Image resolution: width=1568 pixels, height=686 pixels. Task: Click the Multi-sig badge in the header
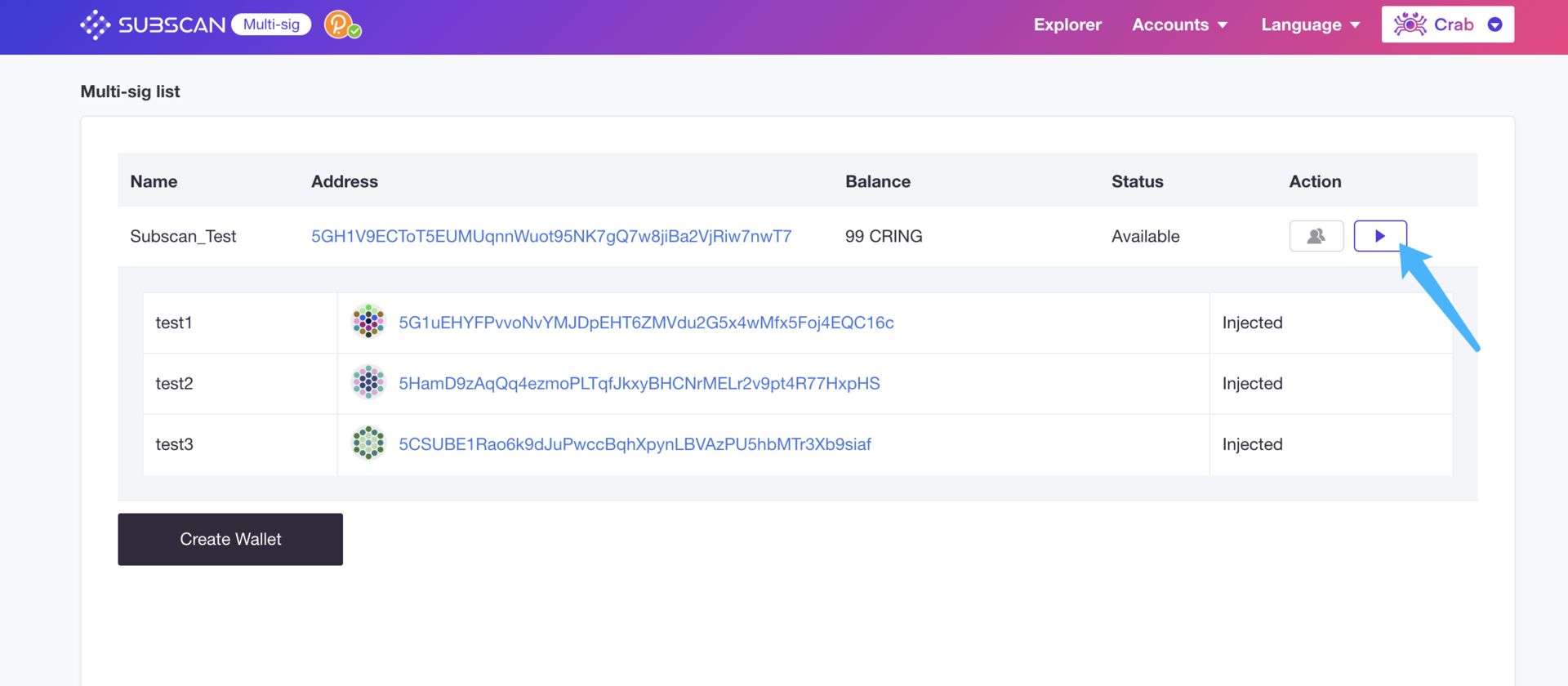(271, 24)
